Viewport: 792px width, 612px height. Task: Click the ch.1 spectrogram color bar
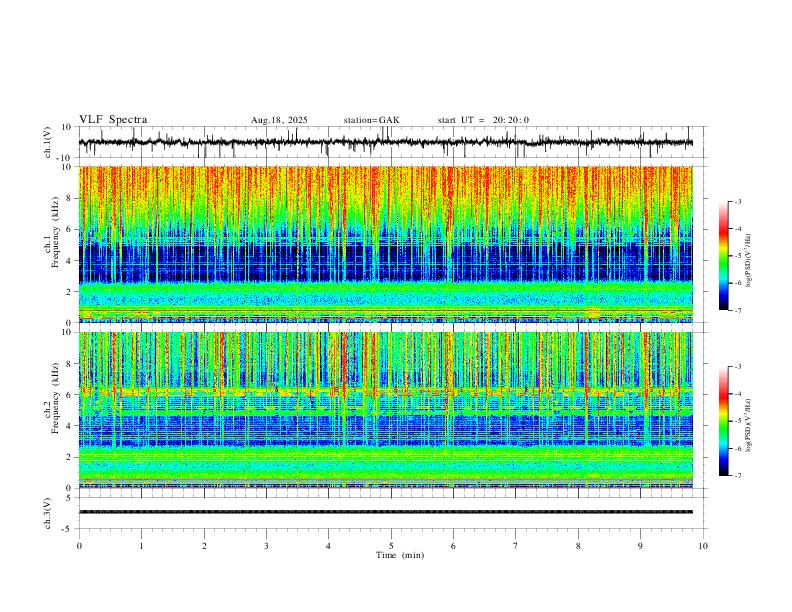tap(723, 256)
